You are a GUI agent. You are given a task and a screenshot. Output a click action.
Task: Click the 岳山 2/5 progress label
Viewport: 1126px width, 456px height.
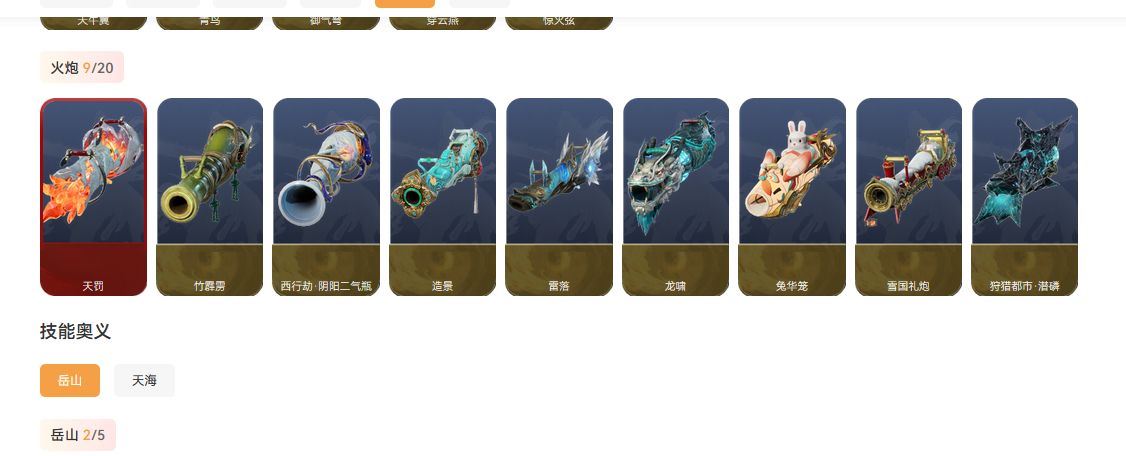point(78,434)
